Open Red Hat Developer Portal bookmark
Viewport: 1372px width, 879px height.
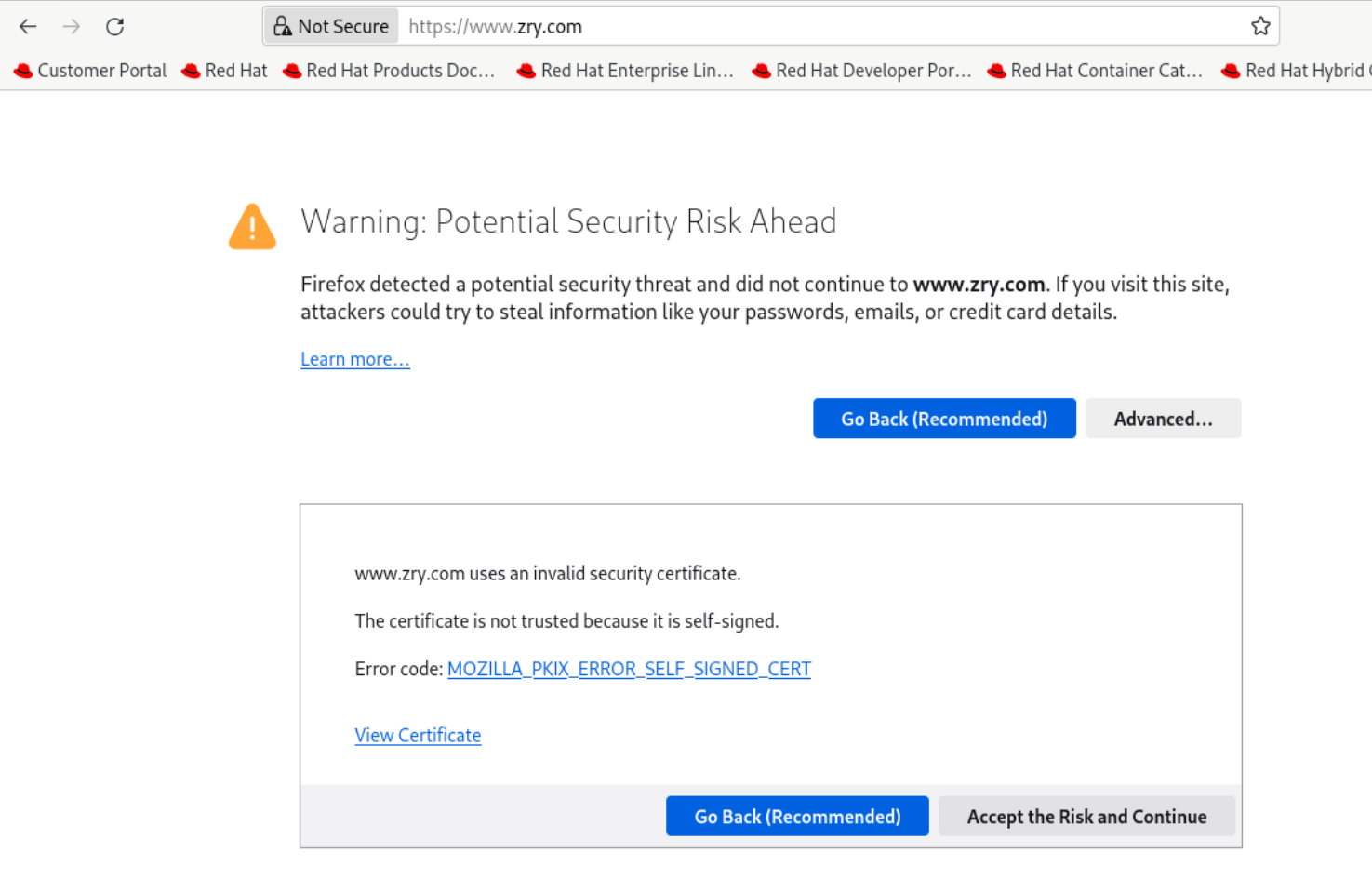[x=861, y=71]
